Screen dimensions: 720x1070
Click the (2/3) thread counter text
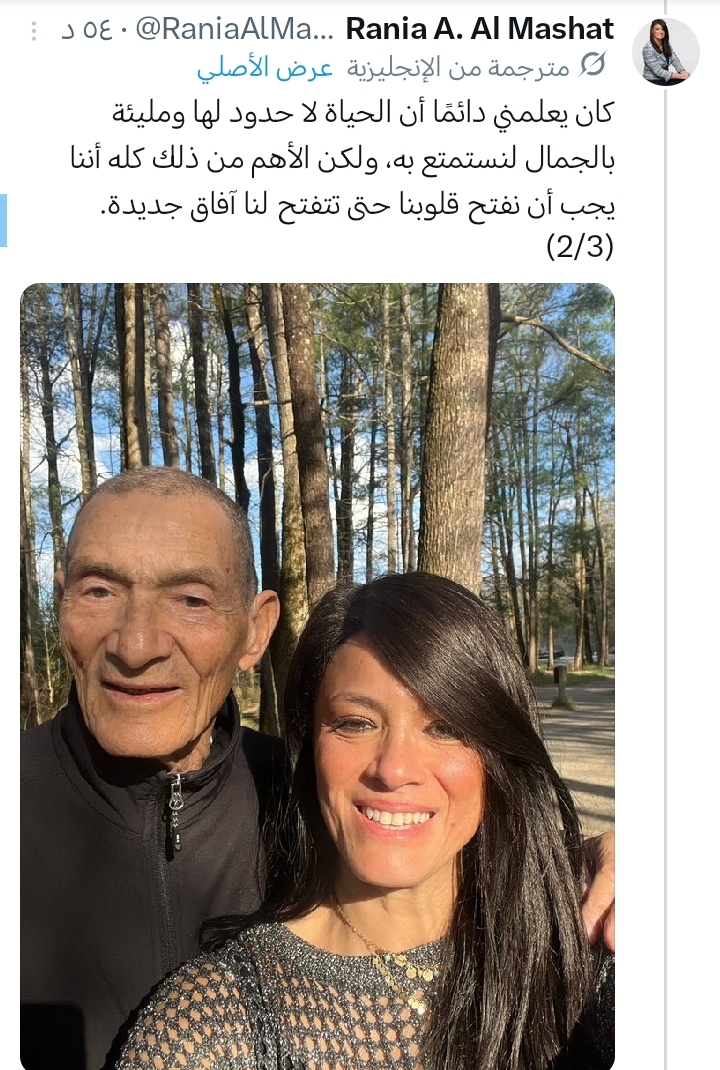point(581,246)
